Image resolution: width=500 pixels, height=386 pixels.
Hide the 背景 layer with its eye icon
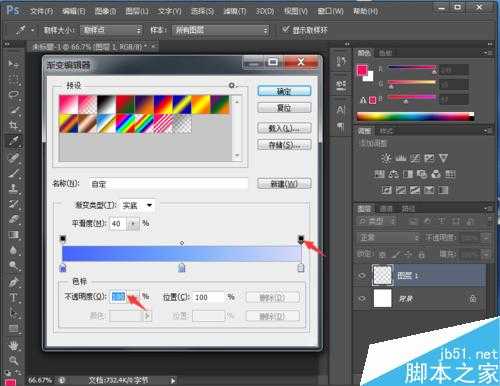click(x=362, y=298)
